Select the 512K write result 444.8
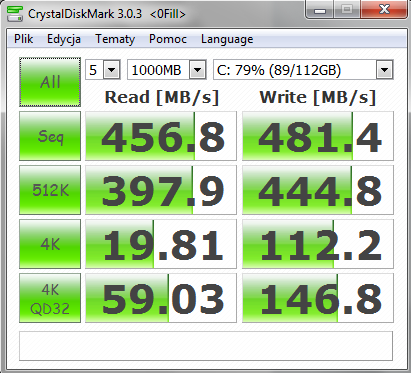The image size is (412, 374). [318, 190]
